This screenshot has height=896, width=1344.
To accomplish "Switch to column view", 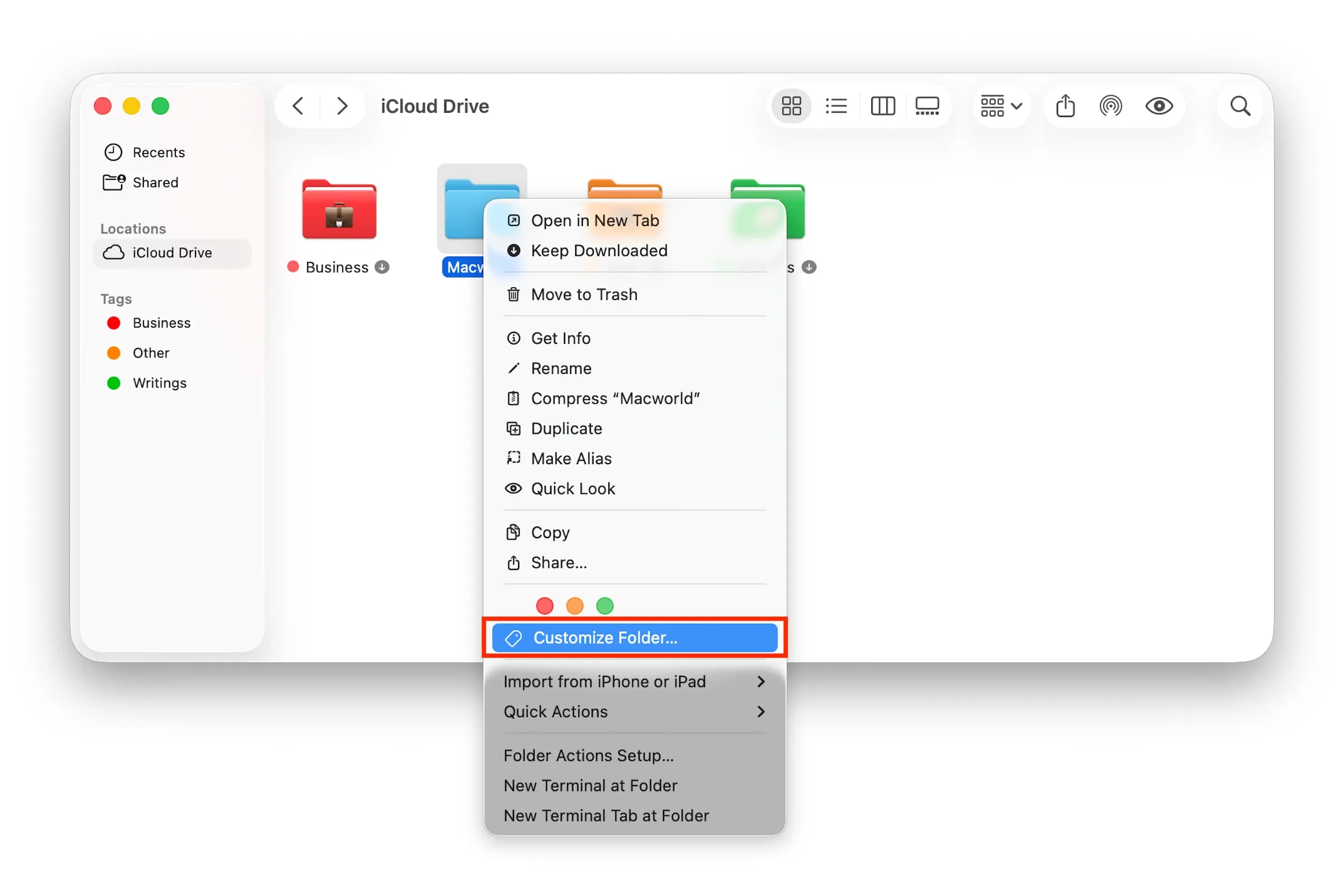I will click(883, 106).
